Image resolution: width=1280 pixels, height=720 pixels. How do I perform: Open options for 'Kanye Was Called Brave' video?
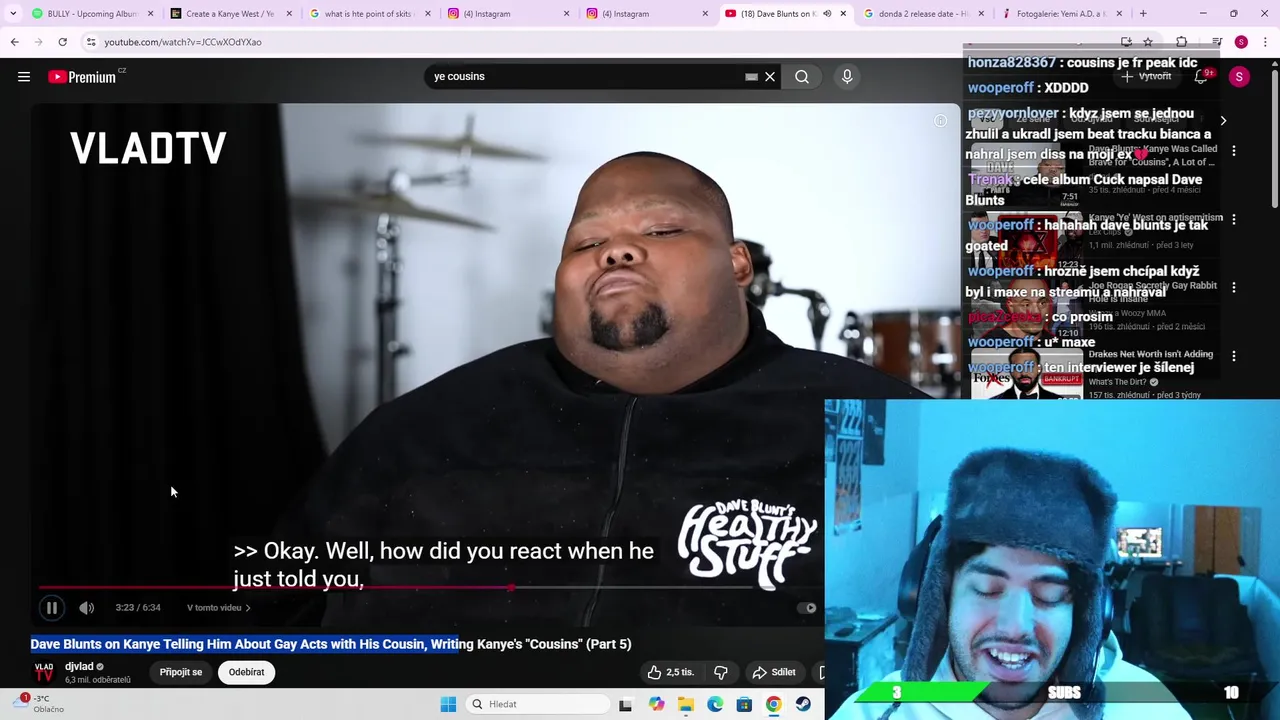pyautogui.click(x=1234, y=151)
